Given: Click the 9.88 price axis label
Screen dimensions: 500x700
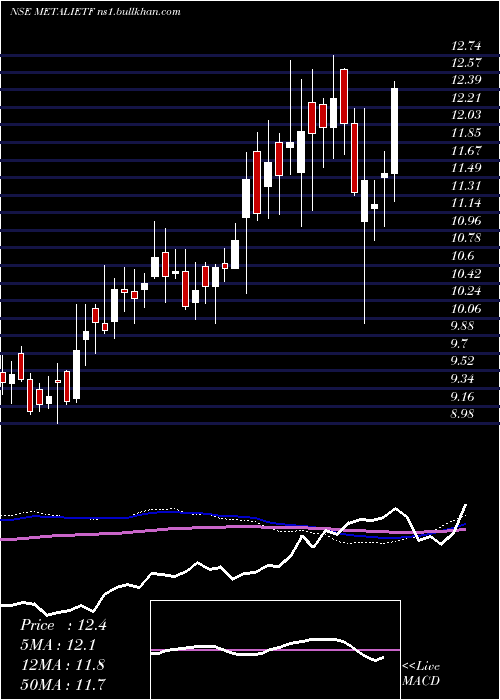Looking at the screenshot, I should (463, 326).
